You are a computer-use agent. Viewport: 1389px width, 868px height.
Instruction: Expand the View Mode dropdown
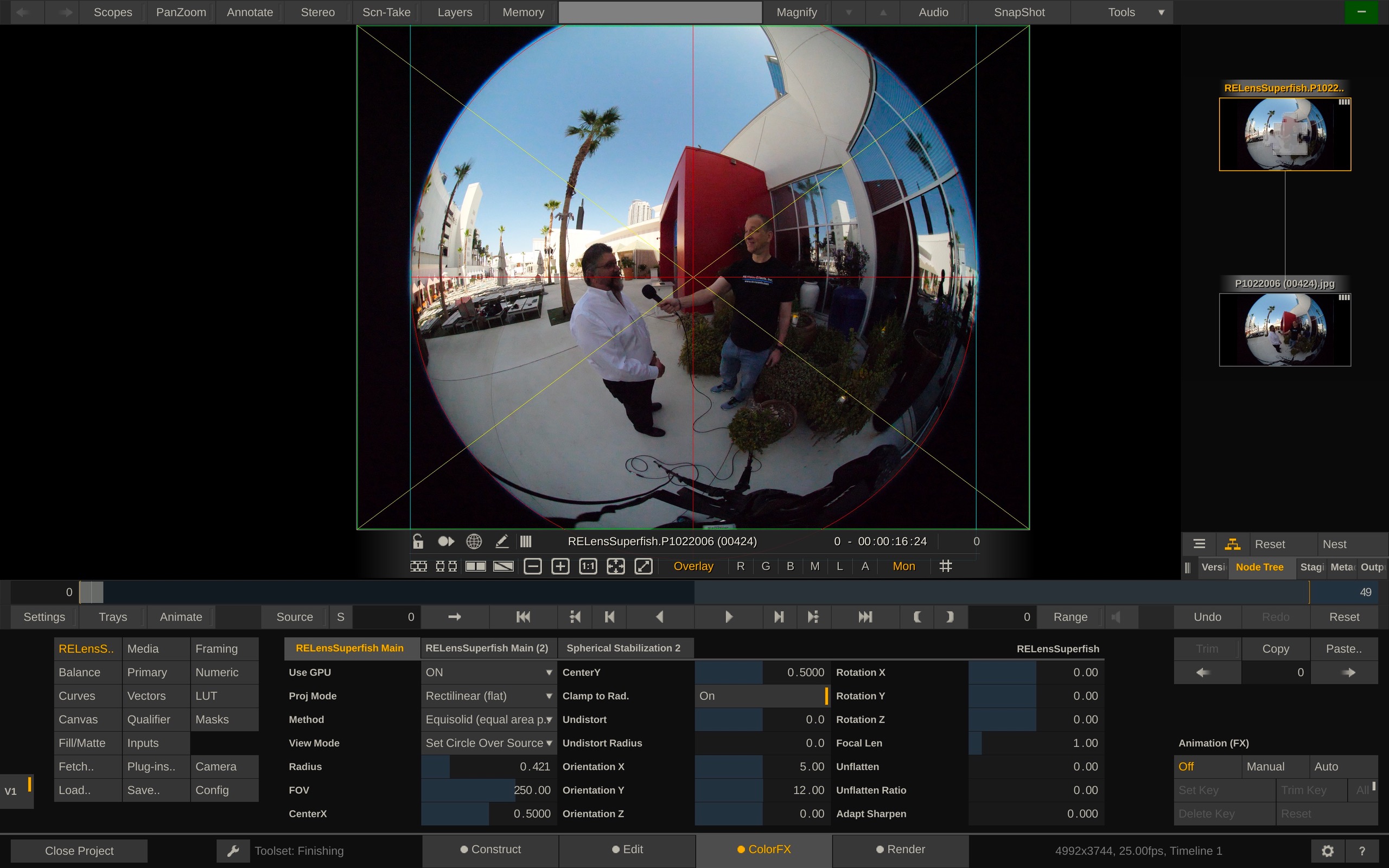(x=488, y=743)
